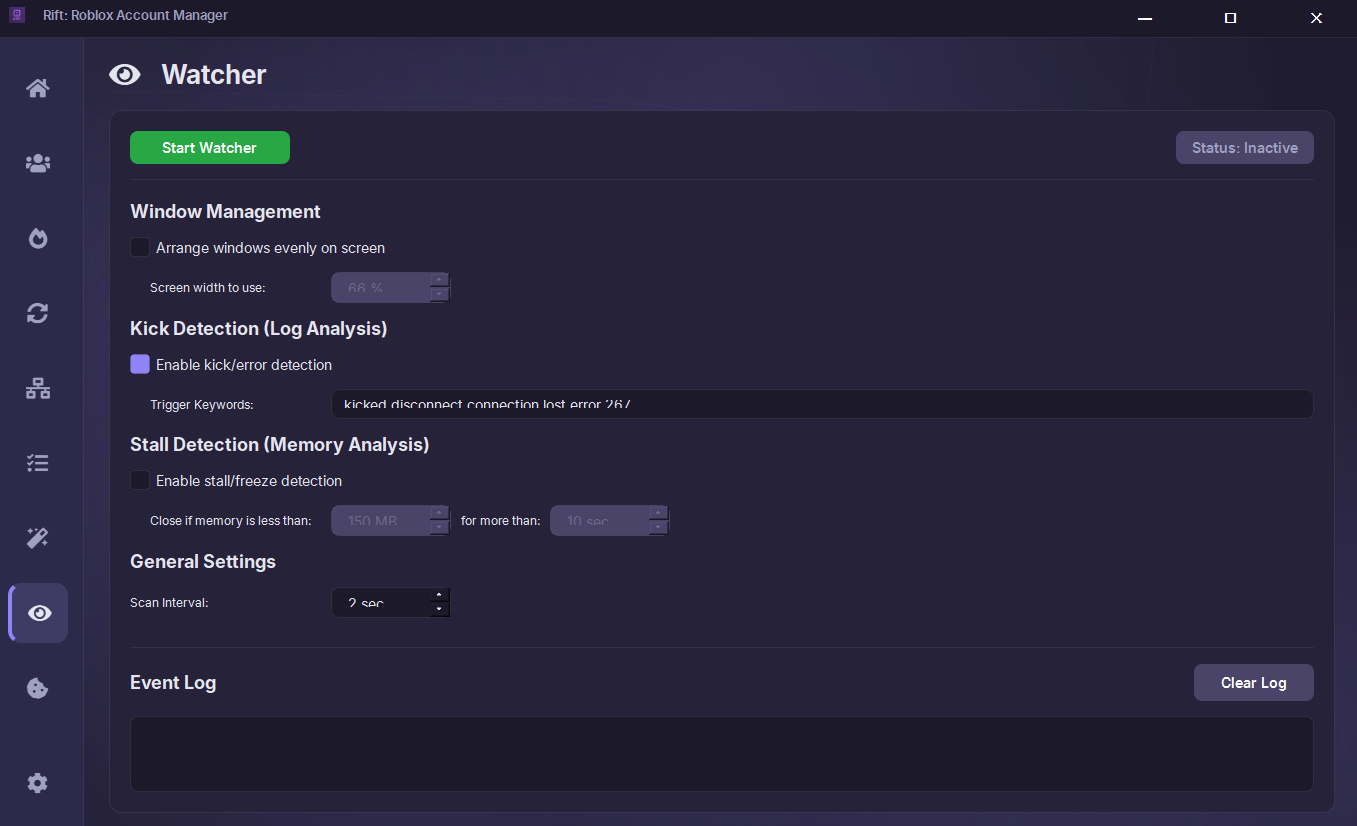The width and height of the screenshot is (1357, 826).
Task: Open the Accounts group icon in sidebar
Action: click(38, 164)
